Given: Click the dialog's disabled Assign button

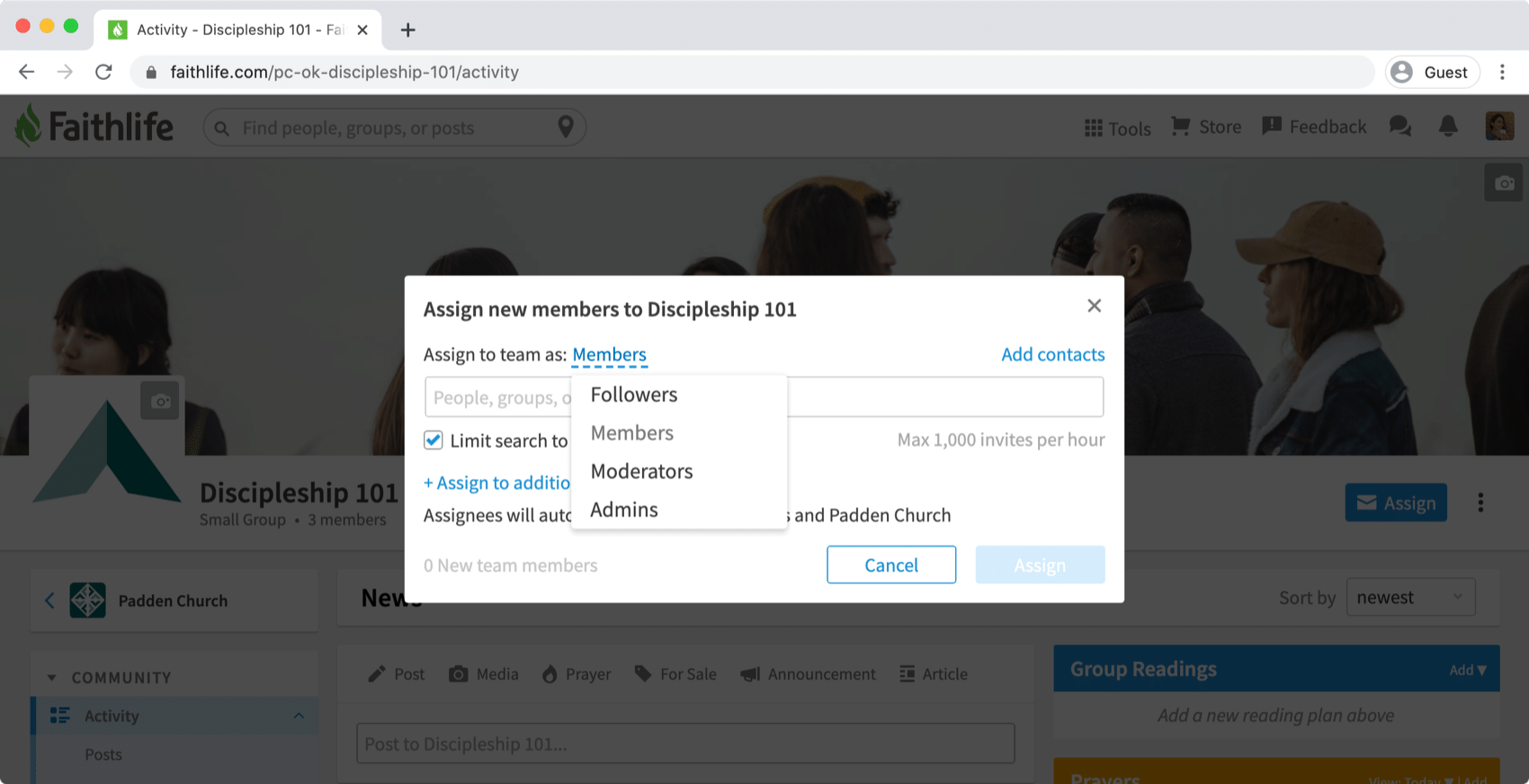Looking at the screenshot, I should pos(1040,565).
